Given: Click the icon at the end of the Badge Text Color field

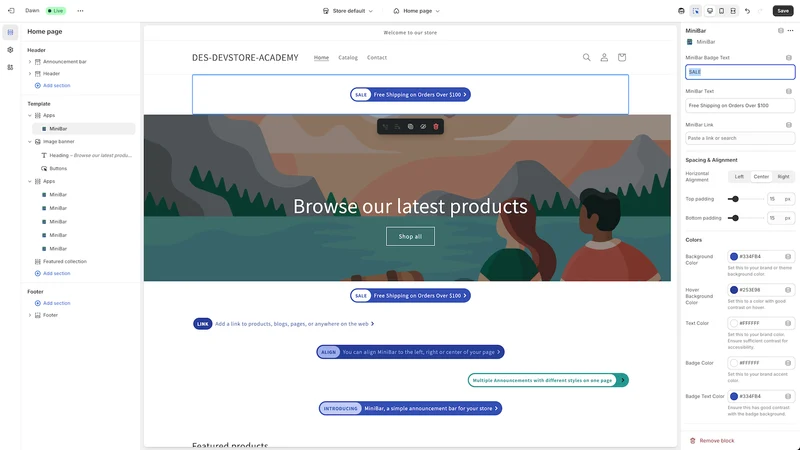Looking at the screenshot, I should coord(788,396).
